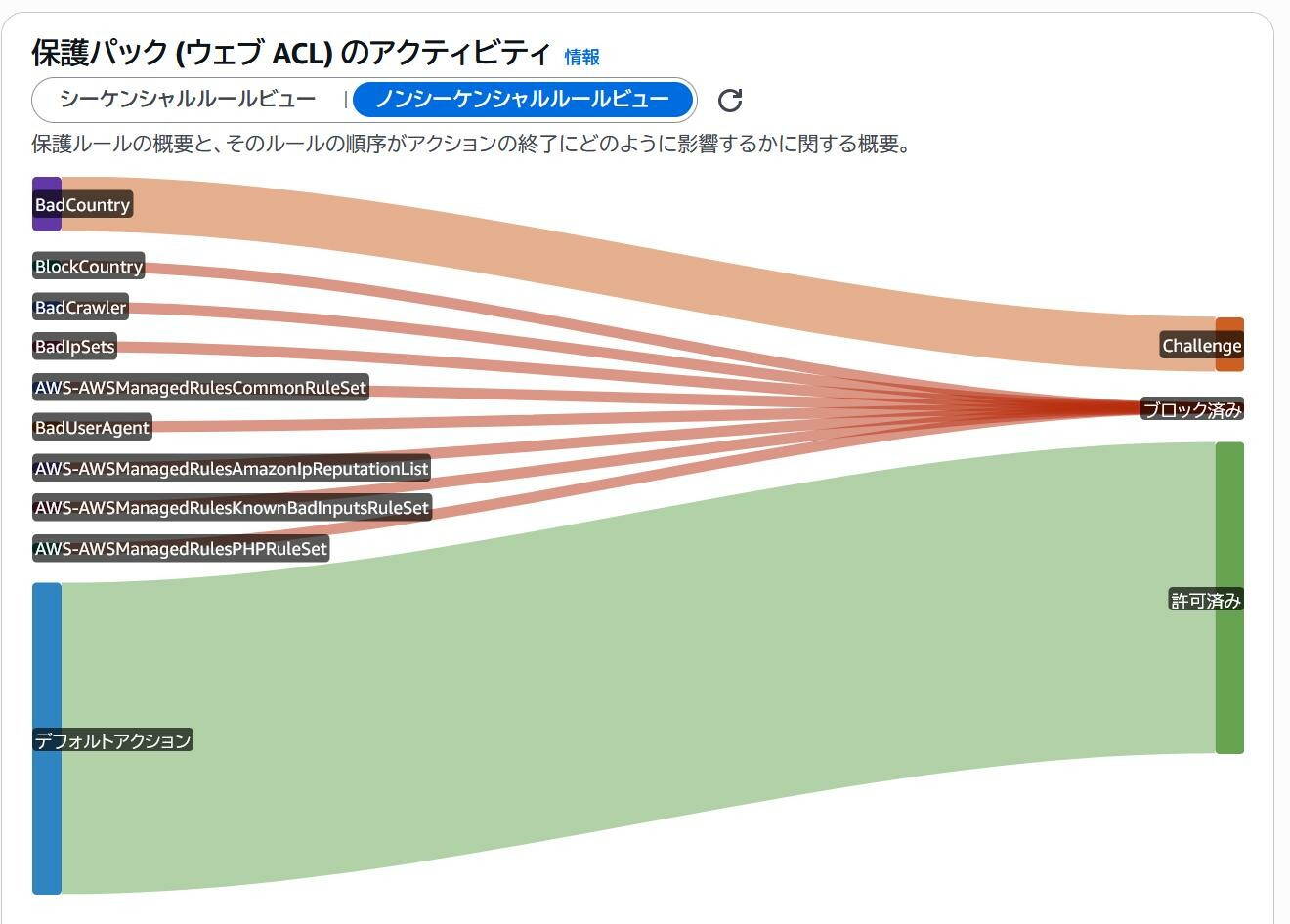
Task: Click the BadIpSets rule label
Action: coord(75,347)
